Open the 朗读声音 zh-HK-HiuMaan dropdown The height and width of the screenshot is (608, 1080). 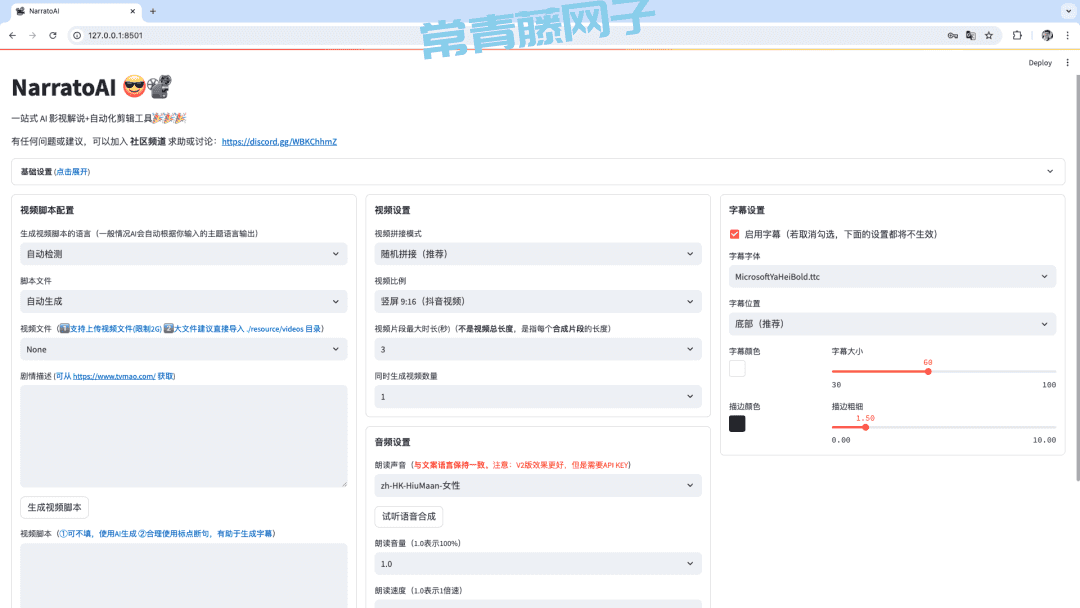click(x=538, y=485)
